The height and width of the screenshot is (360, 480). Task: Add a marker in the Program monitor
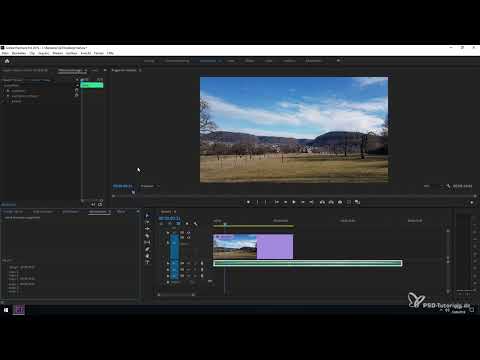[x=248, y=202]
